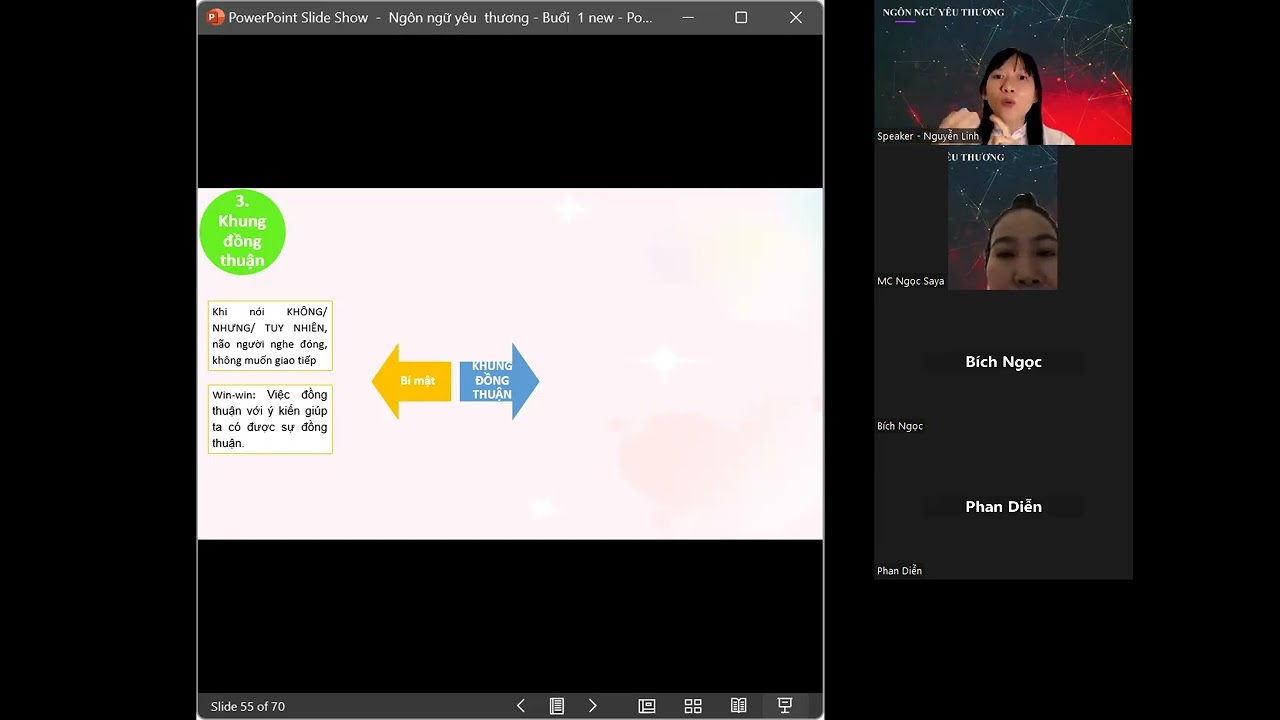Maximize the PowerPoint Slide Show window
Viewport: 1280px width, 720px height.
click(x=741, y=17)
